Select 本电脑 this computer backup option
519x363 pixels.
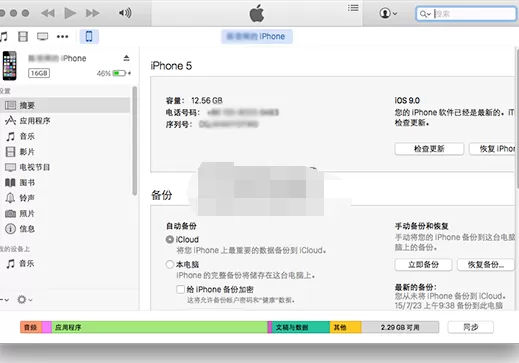(170, 265)
